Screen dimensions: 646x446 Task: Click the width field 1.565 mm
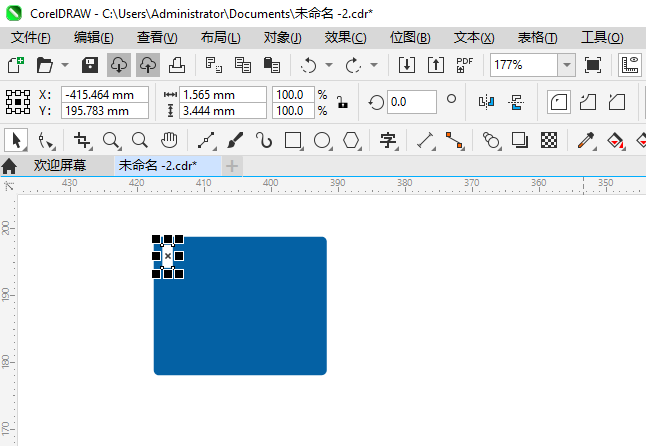click(223, 95)
